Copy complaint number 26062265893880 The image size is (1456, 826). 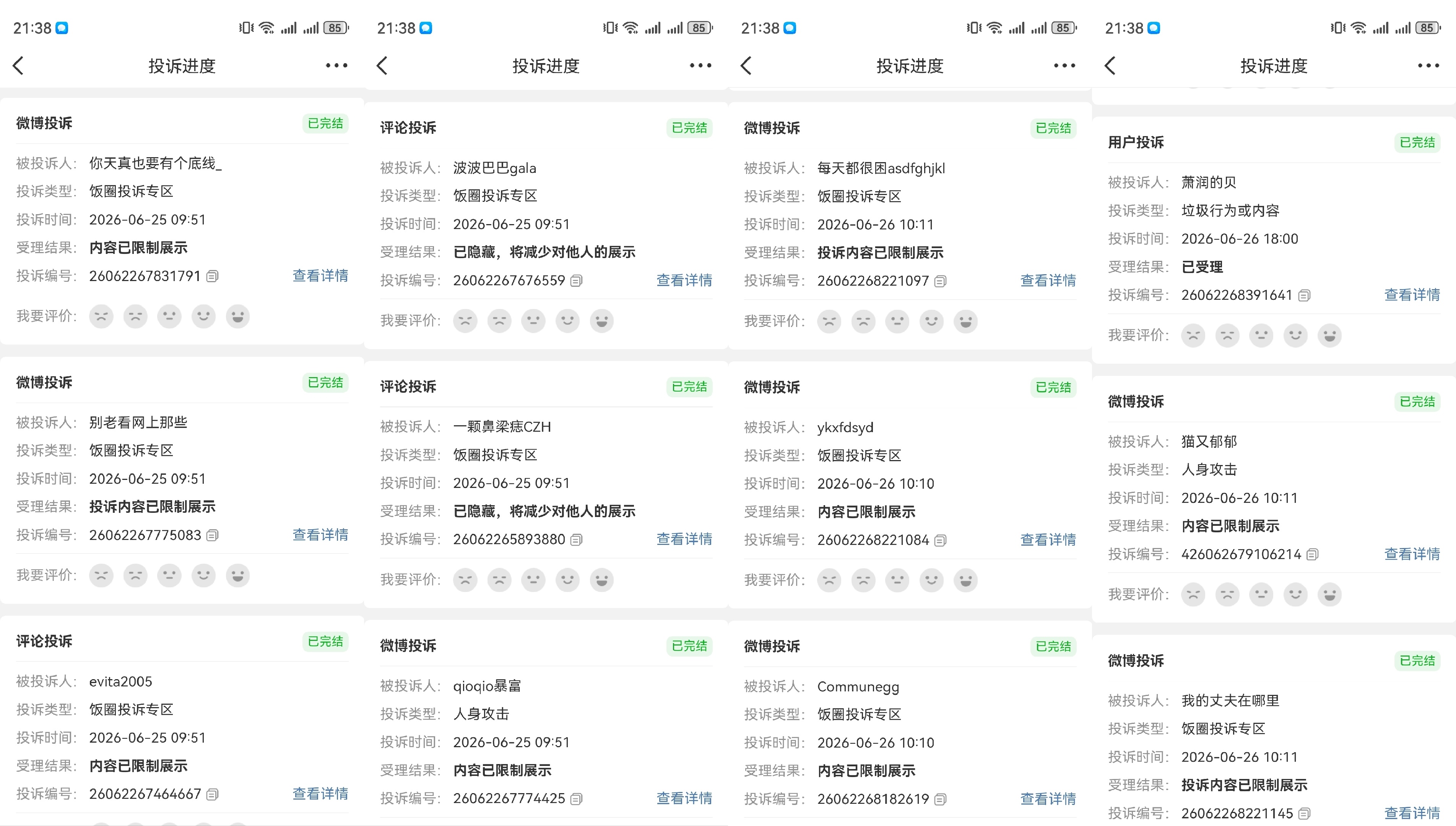pos(576,540)
